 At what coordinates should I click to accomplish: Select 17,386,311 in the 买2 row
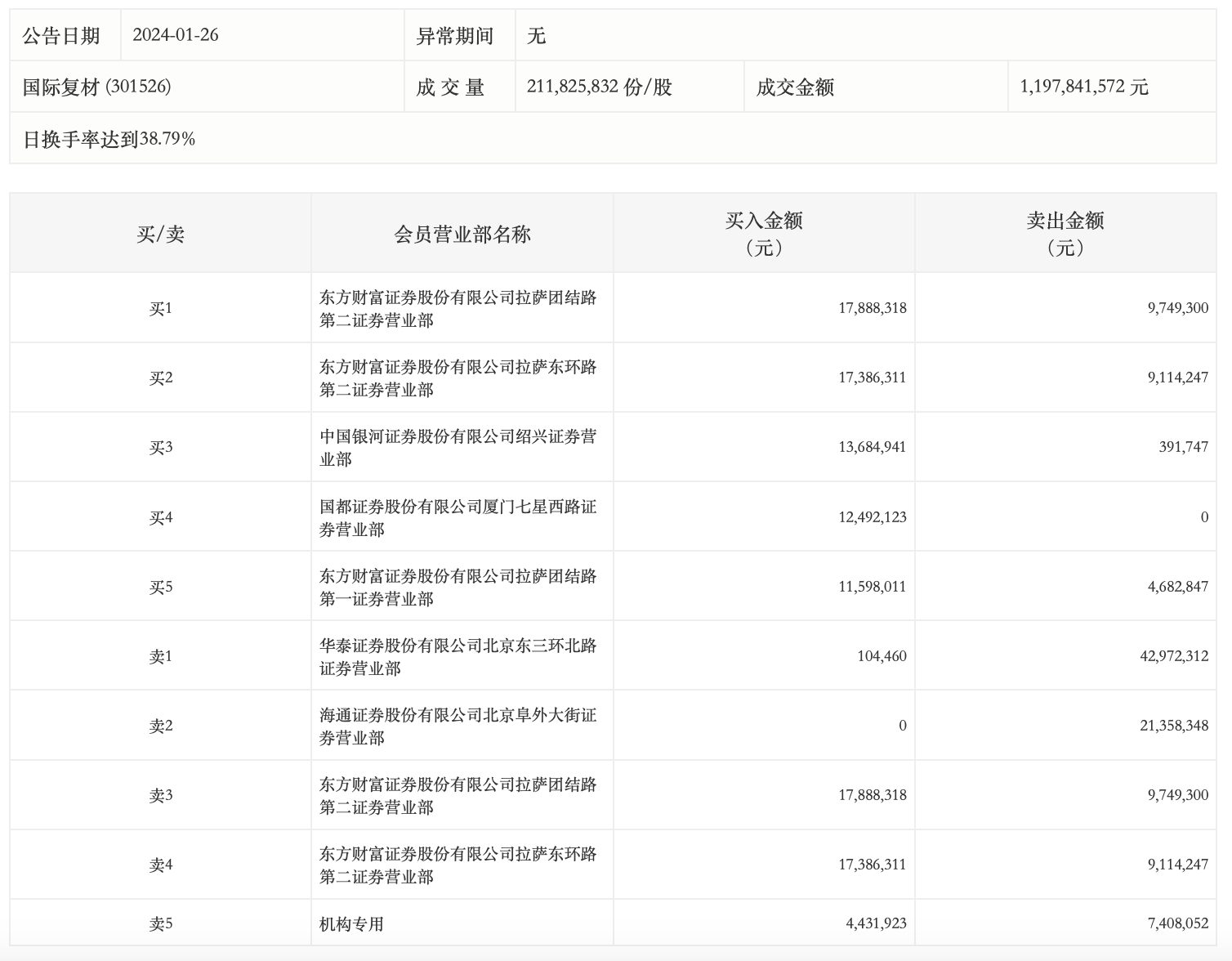pyautogui.click(x=873, y=378)
